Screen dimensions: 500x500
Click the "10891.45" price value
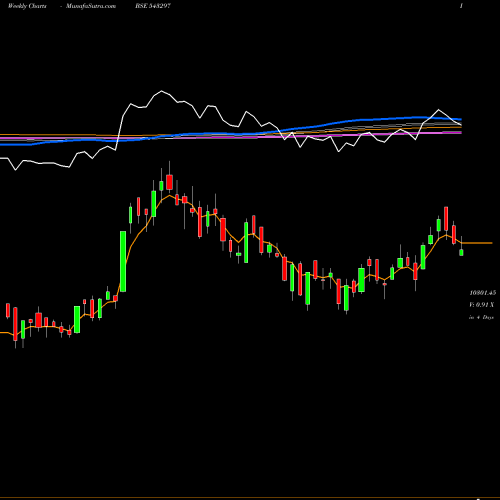click(x=483, y=293)
